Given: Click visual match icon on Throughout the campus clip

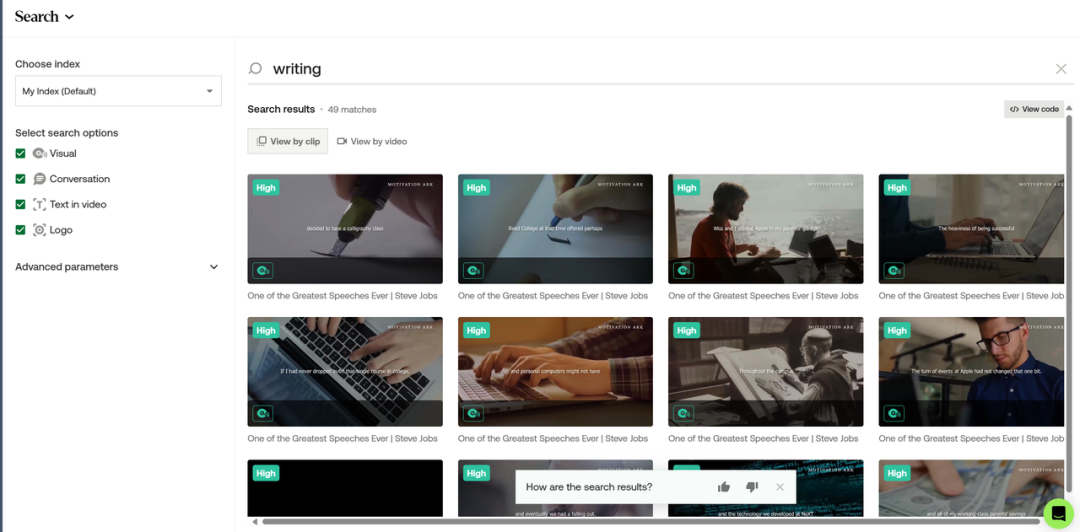Looking at the screenshot, I should 683,413.
